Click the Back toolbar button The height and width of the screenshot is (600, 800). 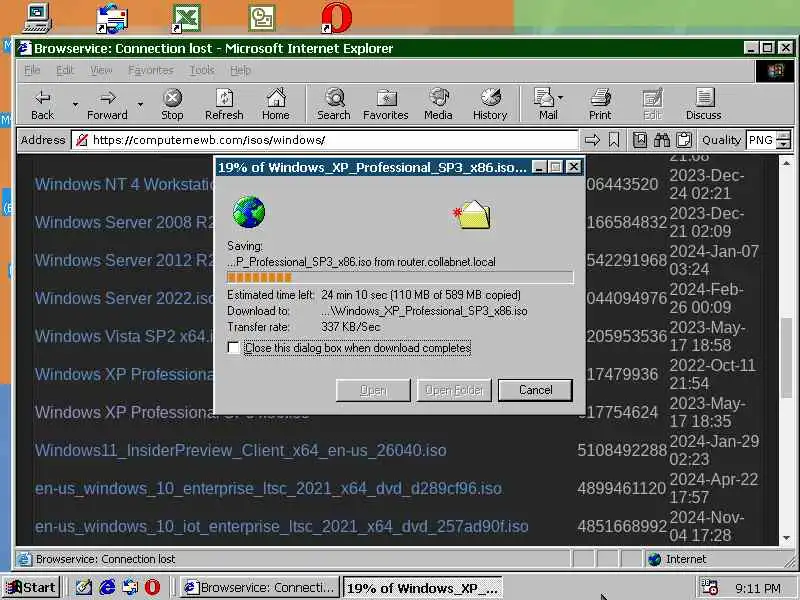43,105
